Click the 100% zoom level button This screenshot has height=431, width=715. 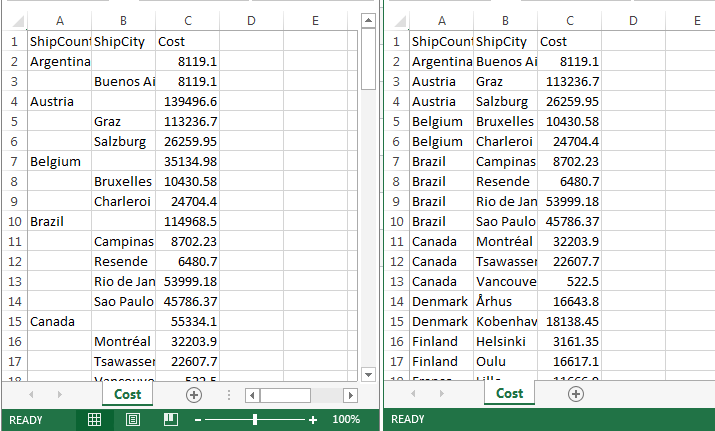click(345, 420)
